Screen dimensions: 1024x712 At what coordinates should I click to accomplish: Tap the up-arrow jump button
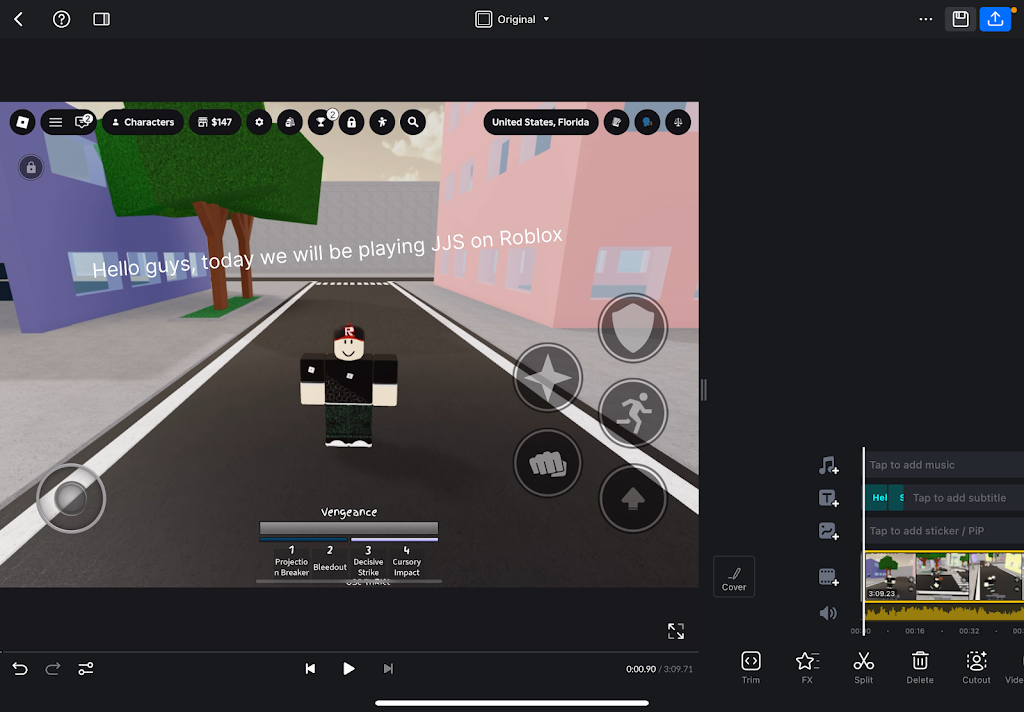click(633, 498)
